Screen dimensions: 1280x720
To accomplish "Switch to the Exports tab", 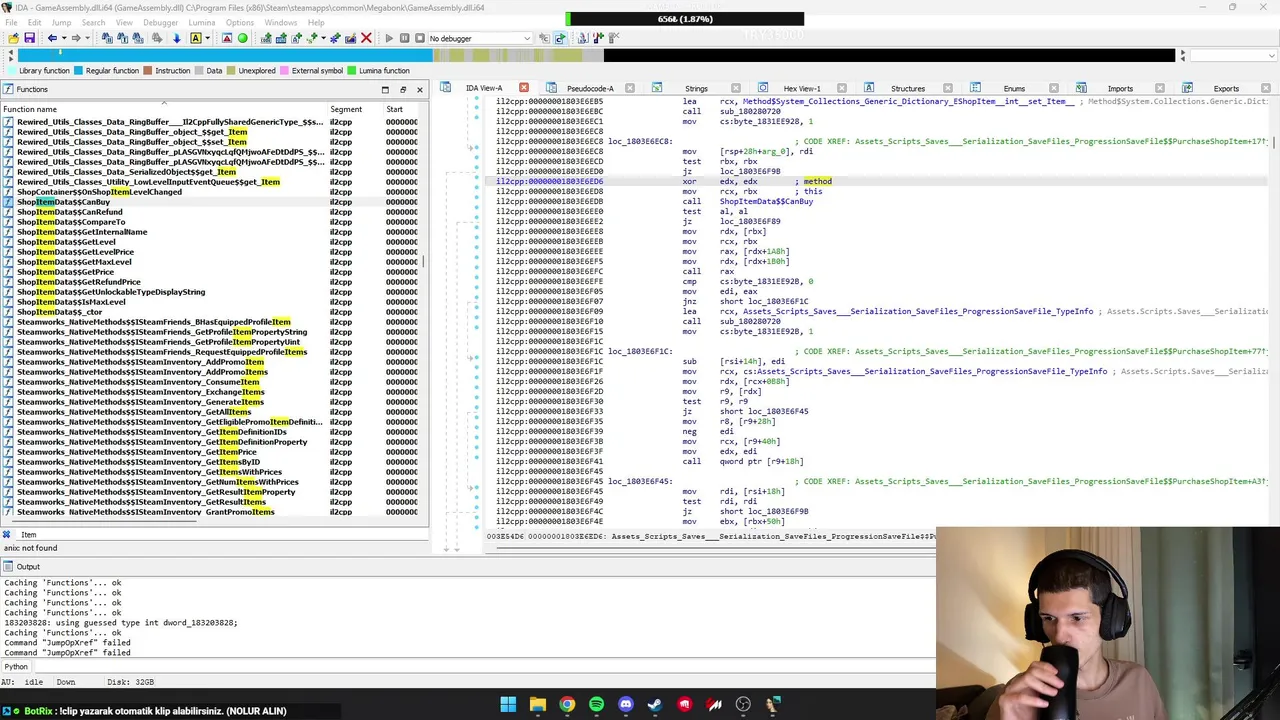I will (x=1226, y=88).
